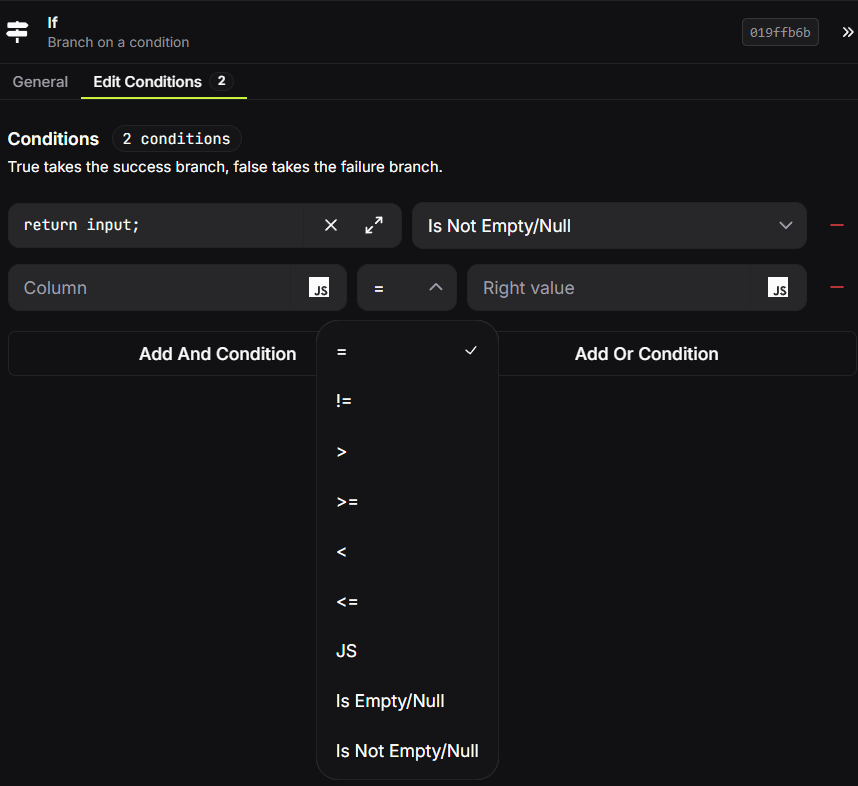Select the '>' operator option

(407, 452)
